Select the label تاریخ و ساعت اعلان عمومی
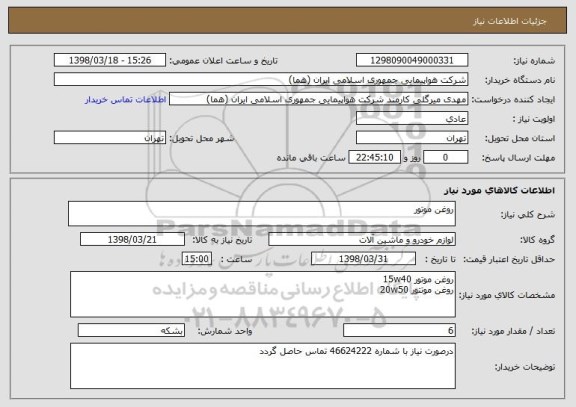 [223, 61]
